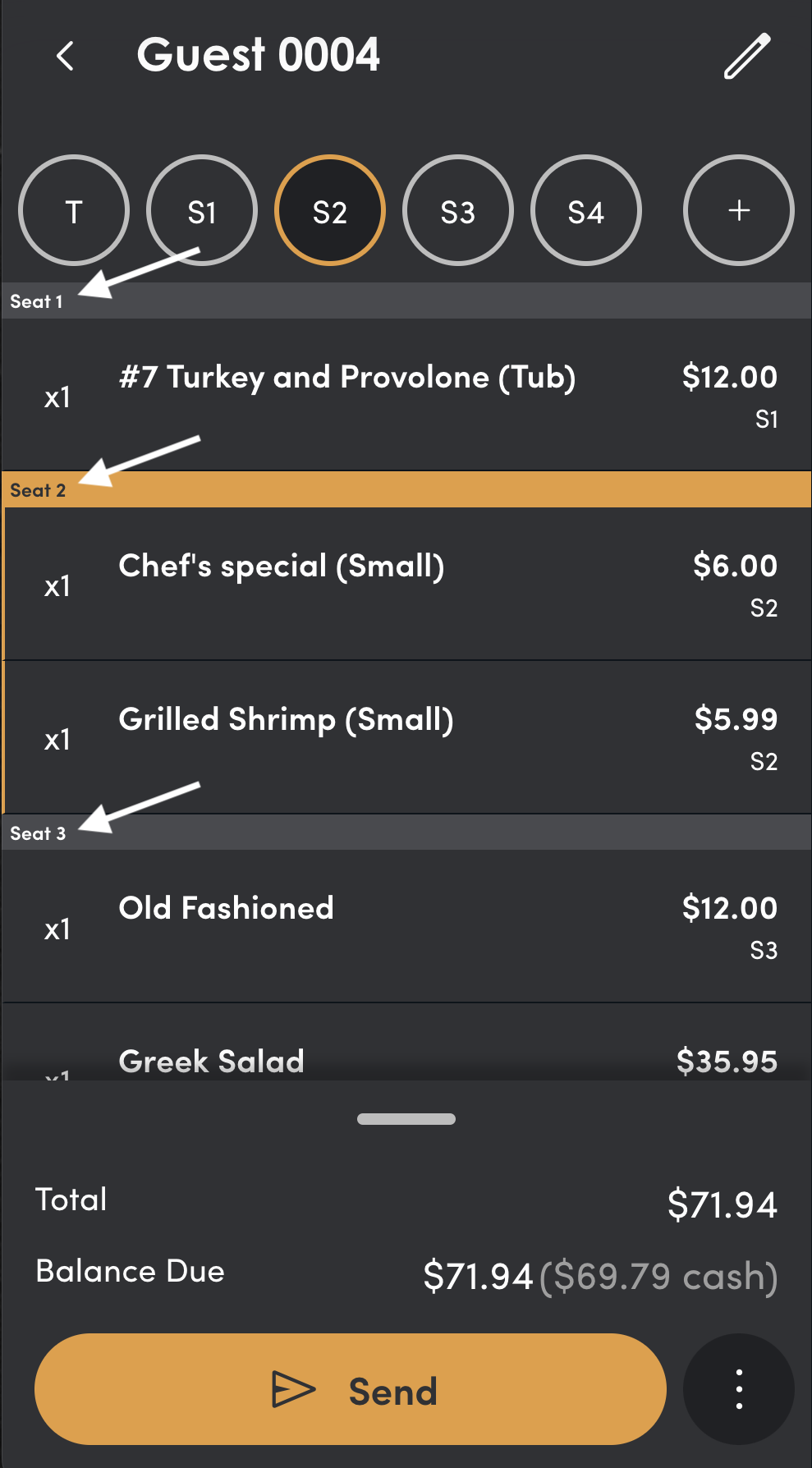This screenshot has height=1468, width=812.
Task: Collapse the Seat 1 section header
Action: pos(406,301)
